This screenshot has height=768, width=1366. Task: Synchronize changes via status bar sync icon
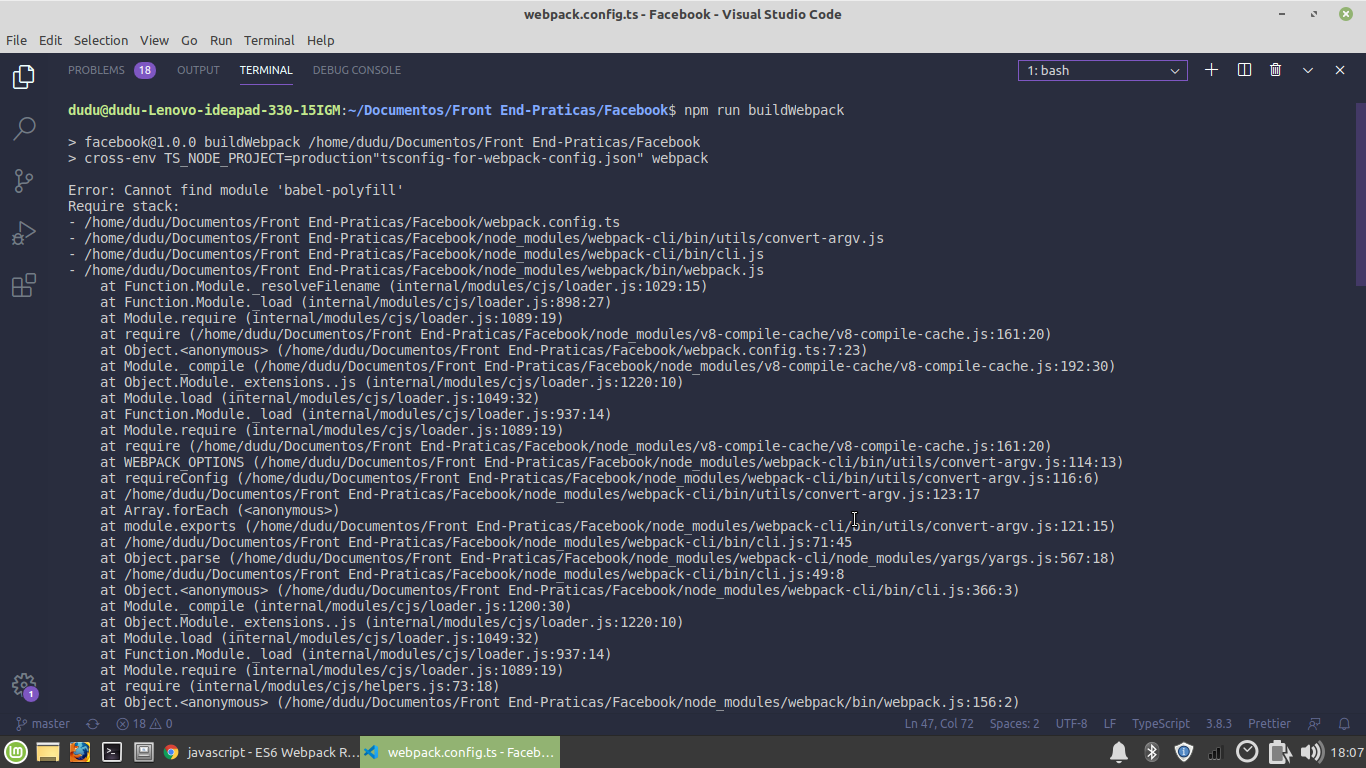[x=93, y=723]
